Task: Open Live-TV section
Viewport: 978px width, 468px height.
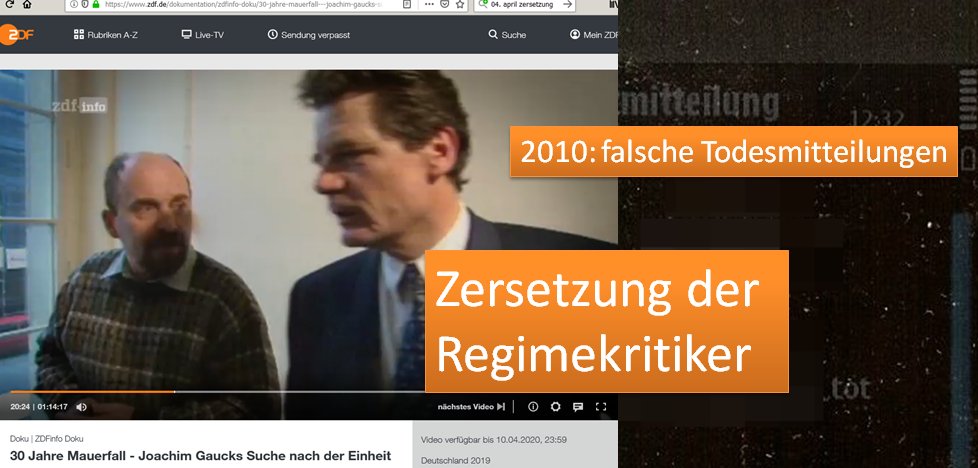Action: tap(202, 35)
